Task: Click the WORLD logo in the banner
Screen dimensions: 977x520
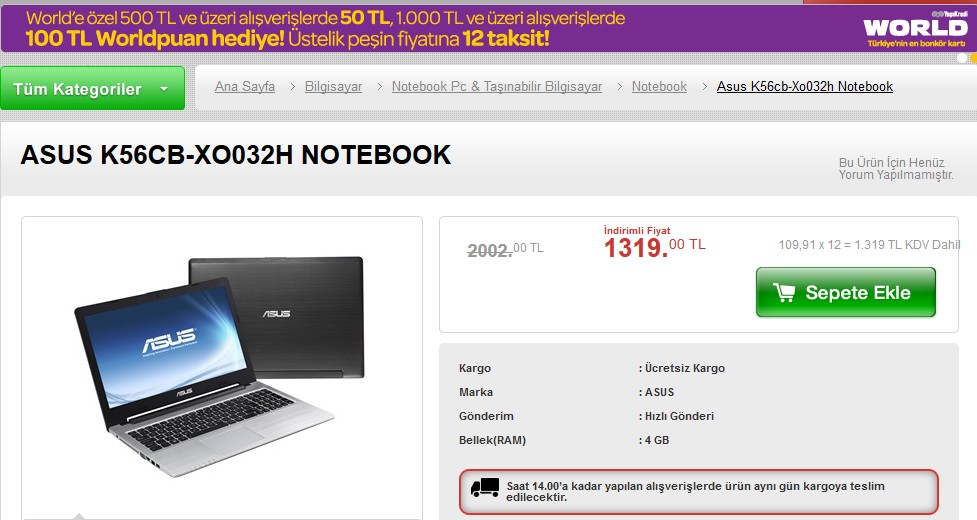Action: coord(915,29)
